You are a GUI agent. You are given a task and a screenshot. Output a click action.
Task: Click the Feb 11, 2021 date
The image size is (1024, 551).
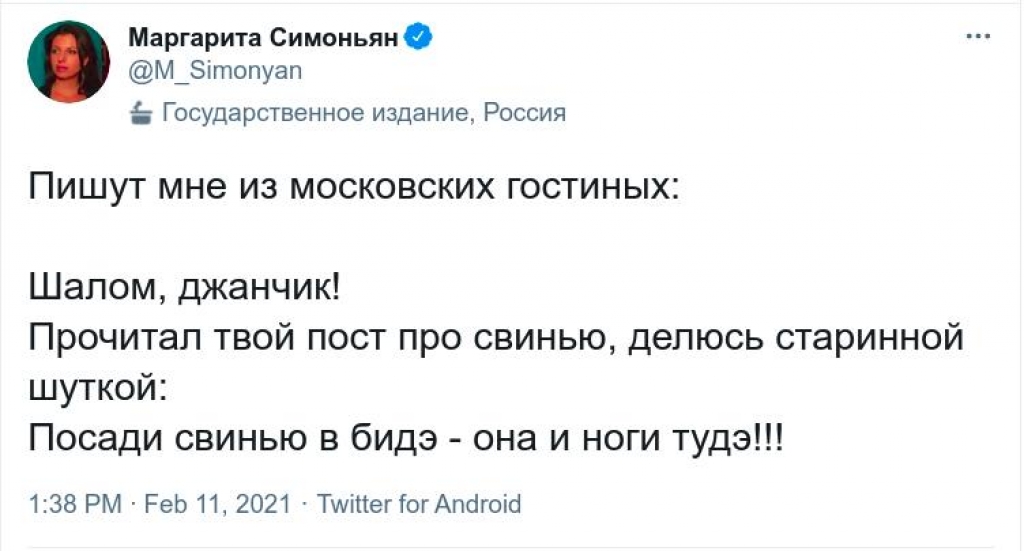tap(217, 504)
